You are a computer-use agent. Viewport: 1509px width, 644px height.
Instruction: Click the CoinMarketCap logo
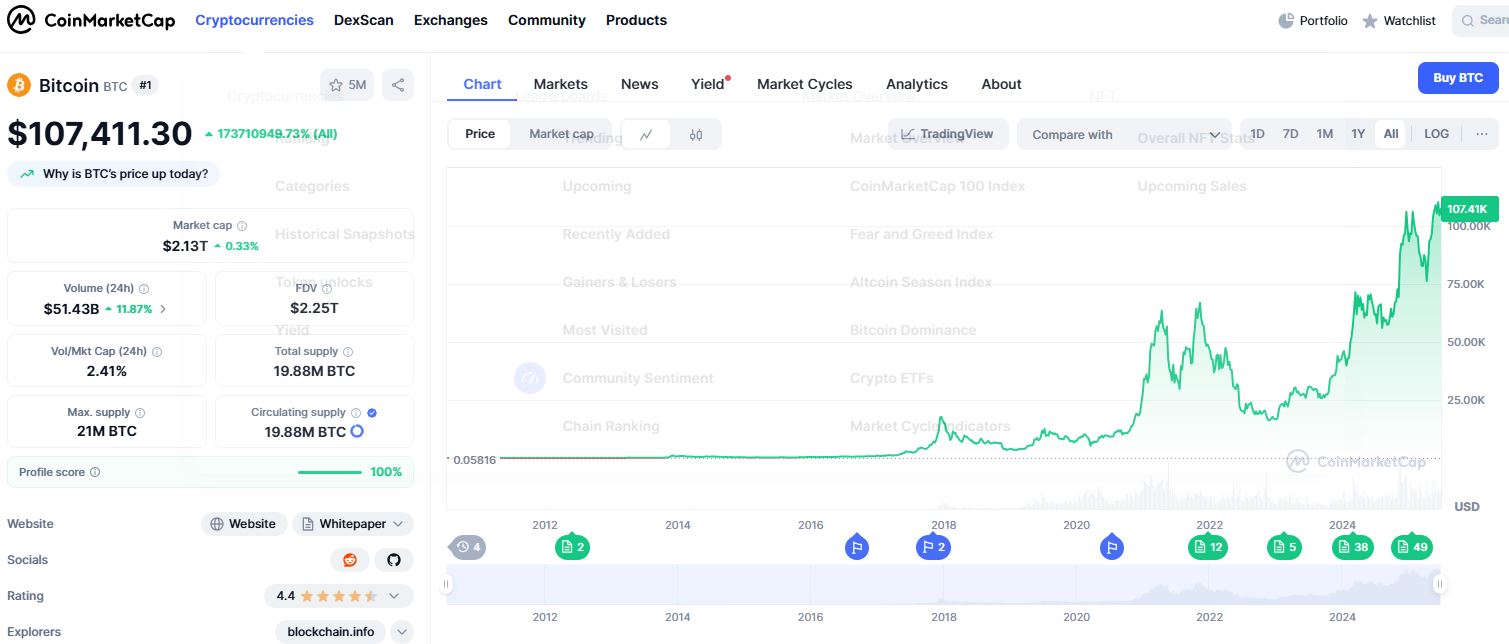[91, 20]
